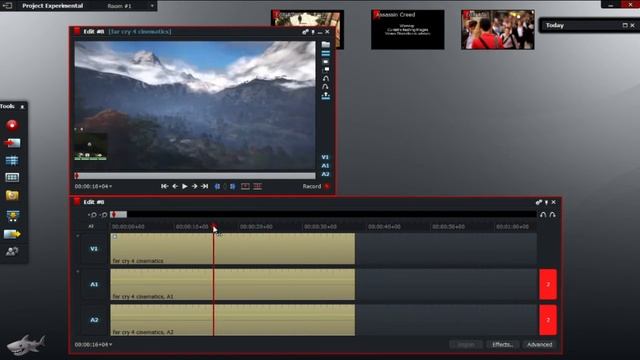Select the far cry 4 cinematics V1 clip
The height and width of the screenshot is (360, 640).
[233, 249]
